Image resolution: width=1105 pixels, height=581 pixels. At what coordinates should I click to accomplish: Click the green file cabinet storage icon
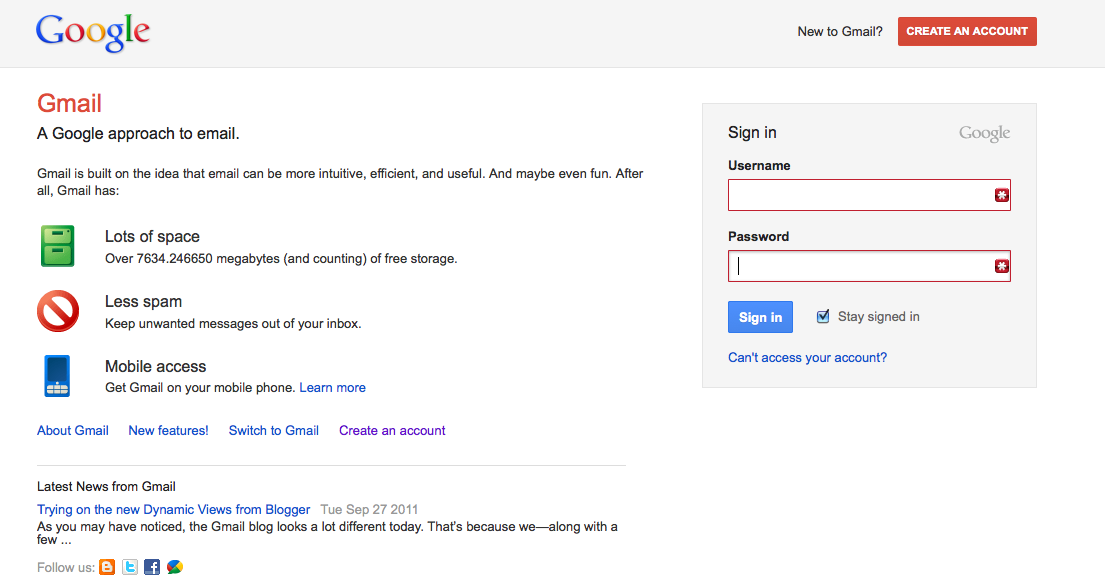click(x=57, y=246)
